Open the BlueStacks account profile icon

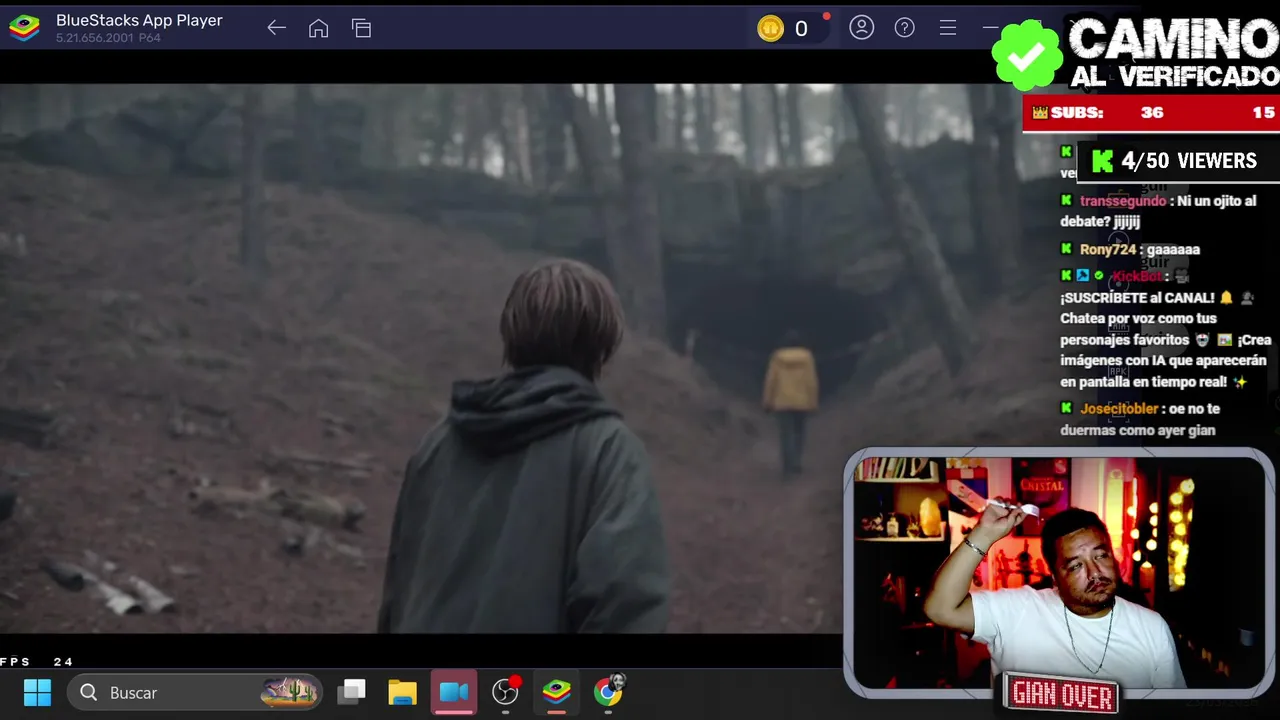[861, 28]
